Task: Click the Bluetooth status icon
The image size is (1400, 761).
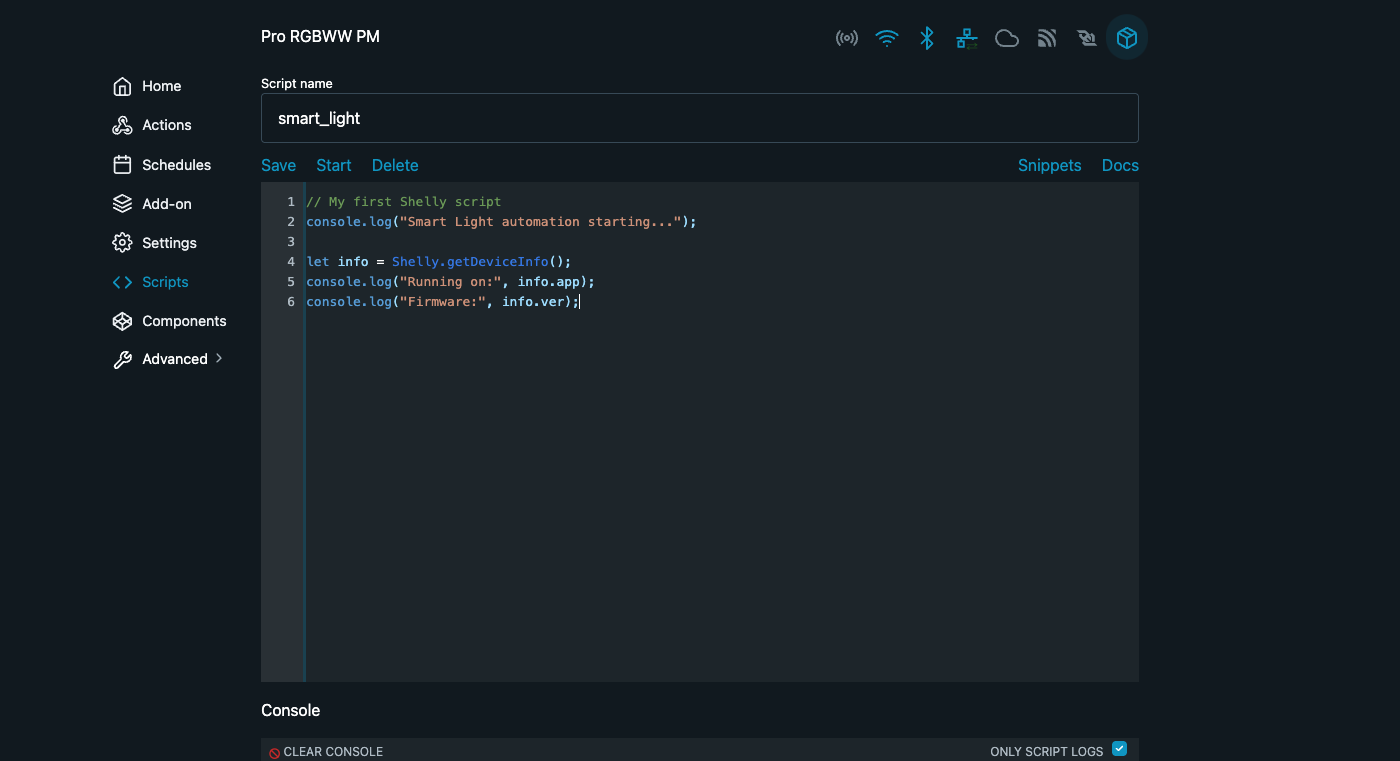Action: coord(927,39)
